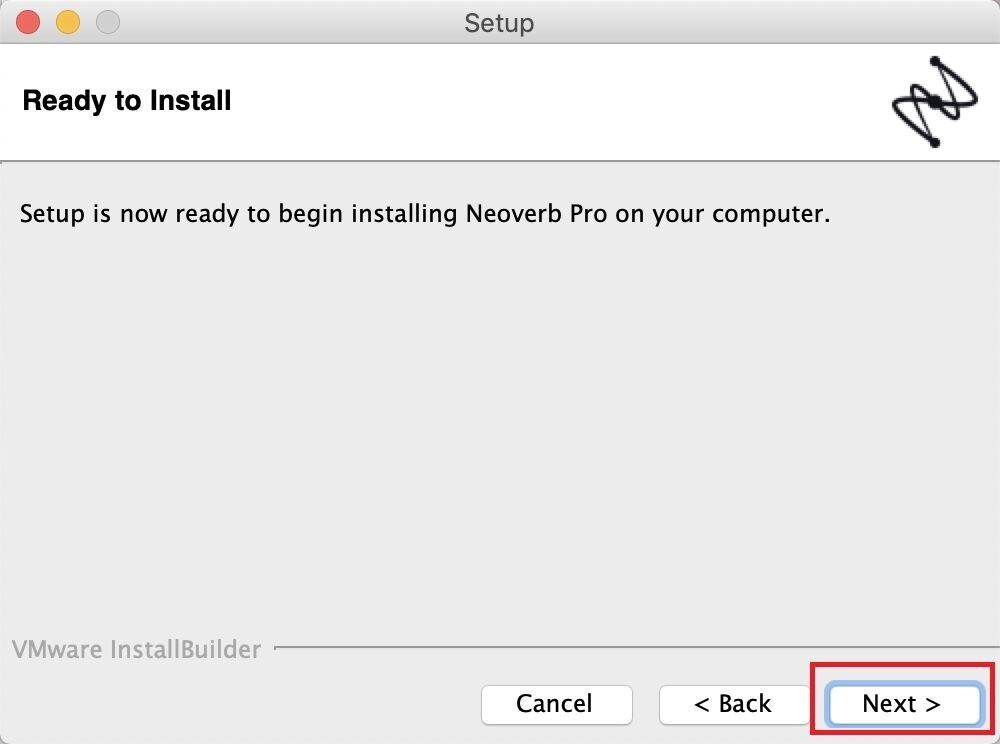
Task: Click the 'InstallBuilder' word at bottom left
Action: coord(186,650)
